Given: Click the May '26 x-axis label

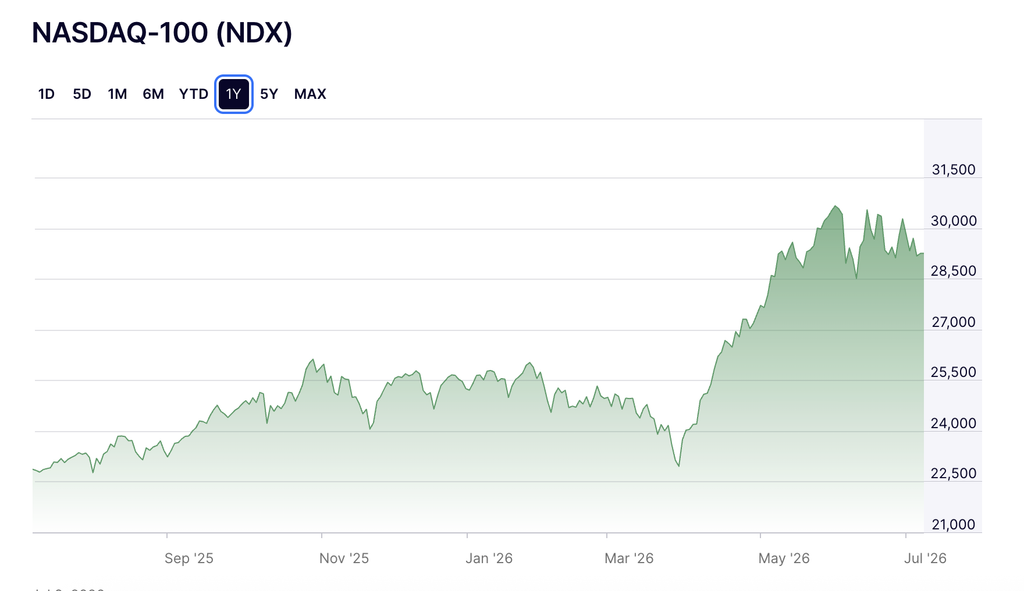Looking at the screenshot, I should [784, 558].
